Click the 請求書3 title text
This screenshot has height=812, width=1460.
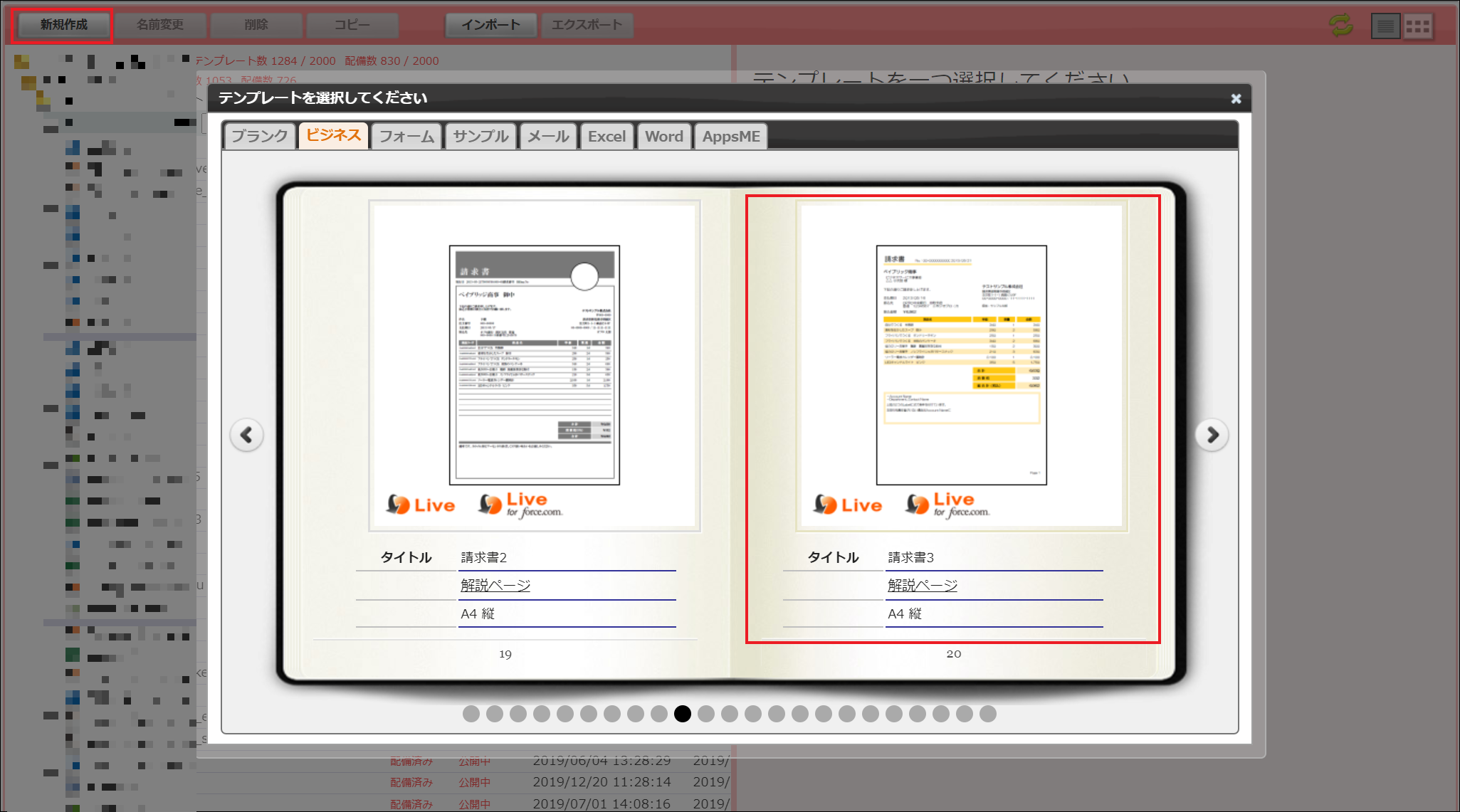coord(911,557)
